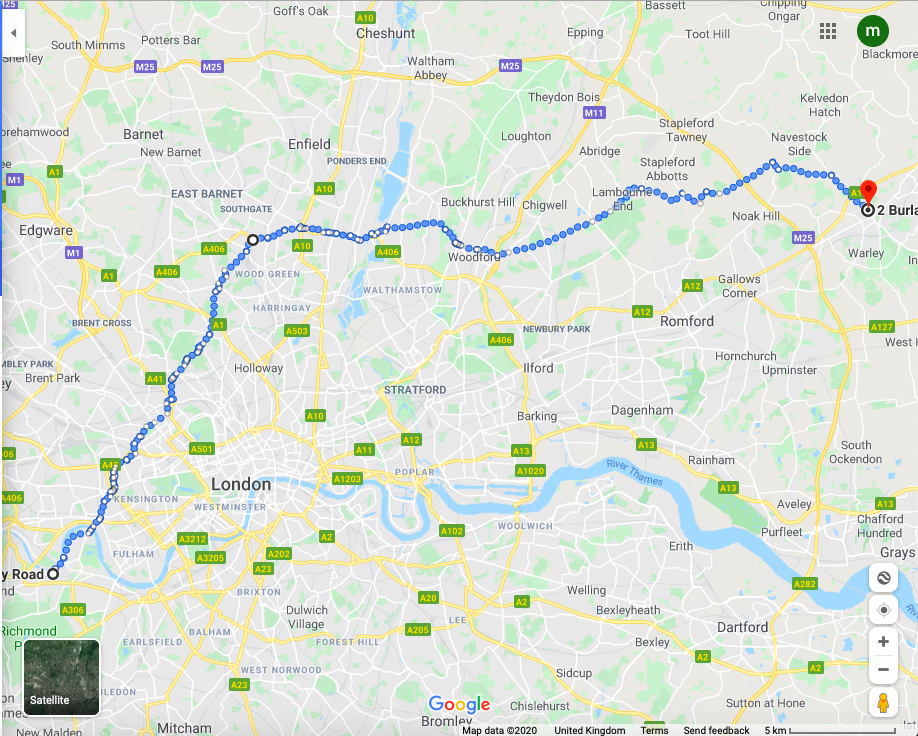Open the Google apps grid
This screenshot has height=736, width=918.
tap(828, 31)
